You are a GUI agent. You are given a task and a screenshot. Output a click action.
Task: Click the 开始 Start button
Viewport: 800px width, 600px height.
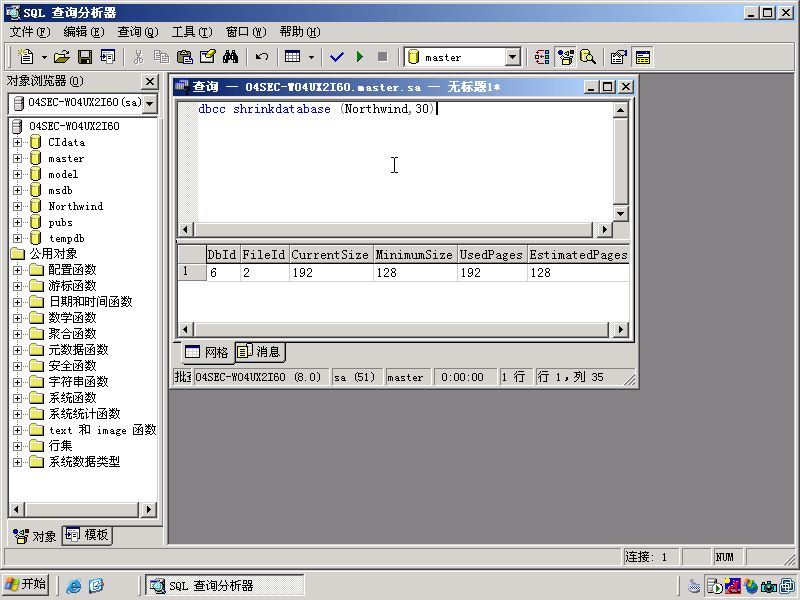pos(26,584)
